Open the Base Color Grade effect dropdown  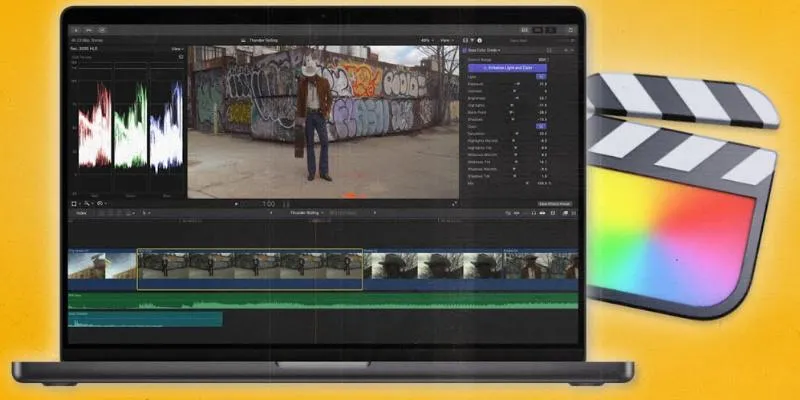(x=484, y=51)
